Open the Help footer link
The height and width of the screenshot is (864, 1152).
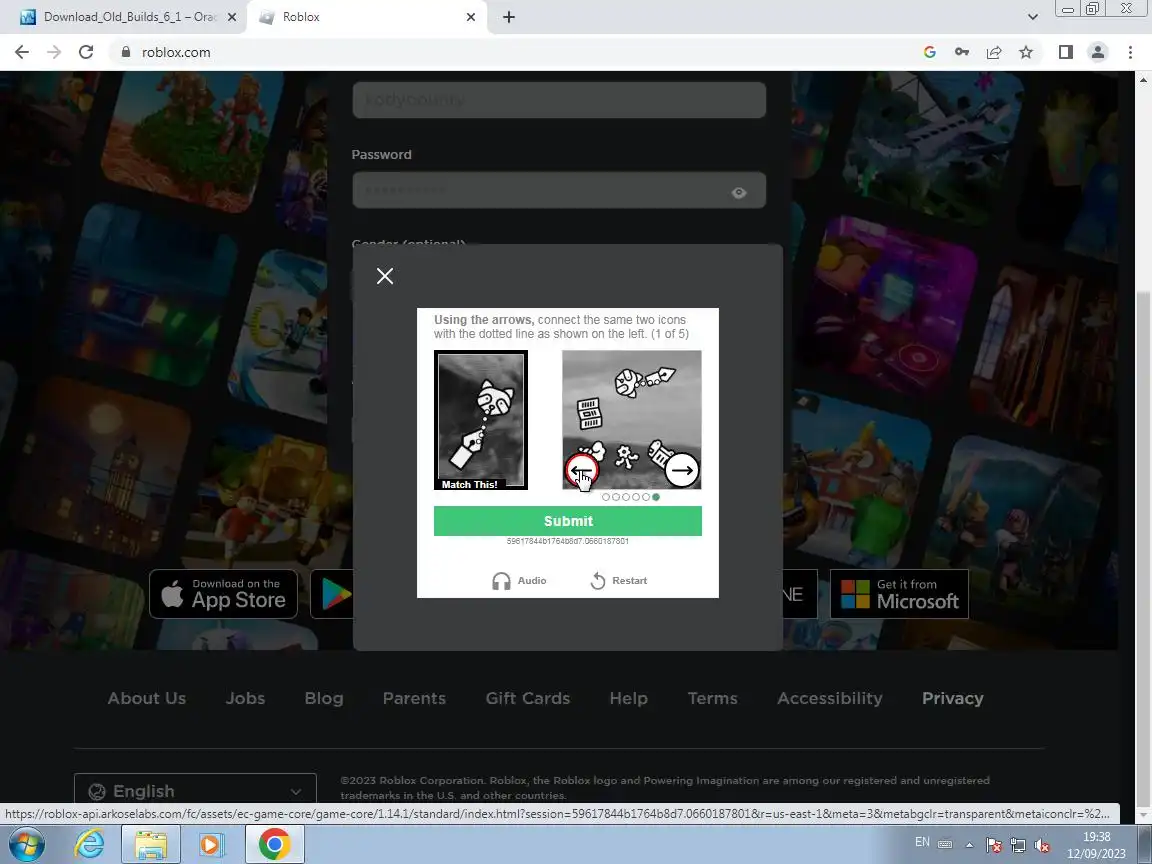click(x=629, y=698)
